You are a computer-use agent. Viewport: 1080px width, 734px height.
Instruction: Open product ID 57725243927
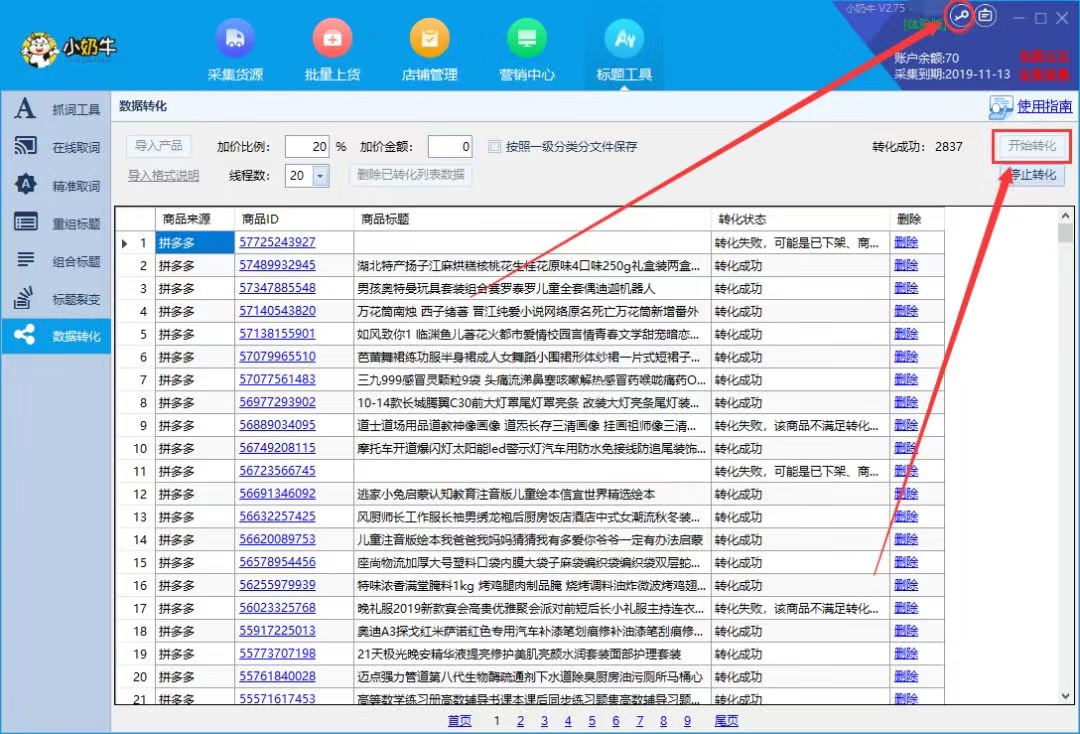(x=277, y=242)
